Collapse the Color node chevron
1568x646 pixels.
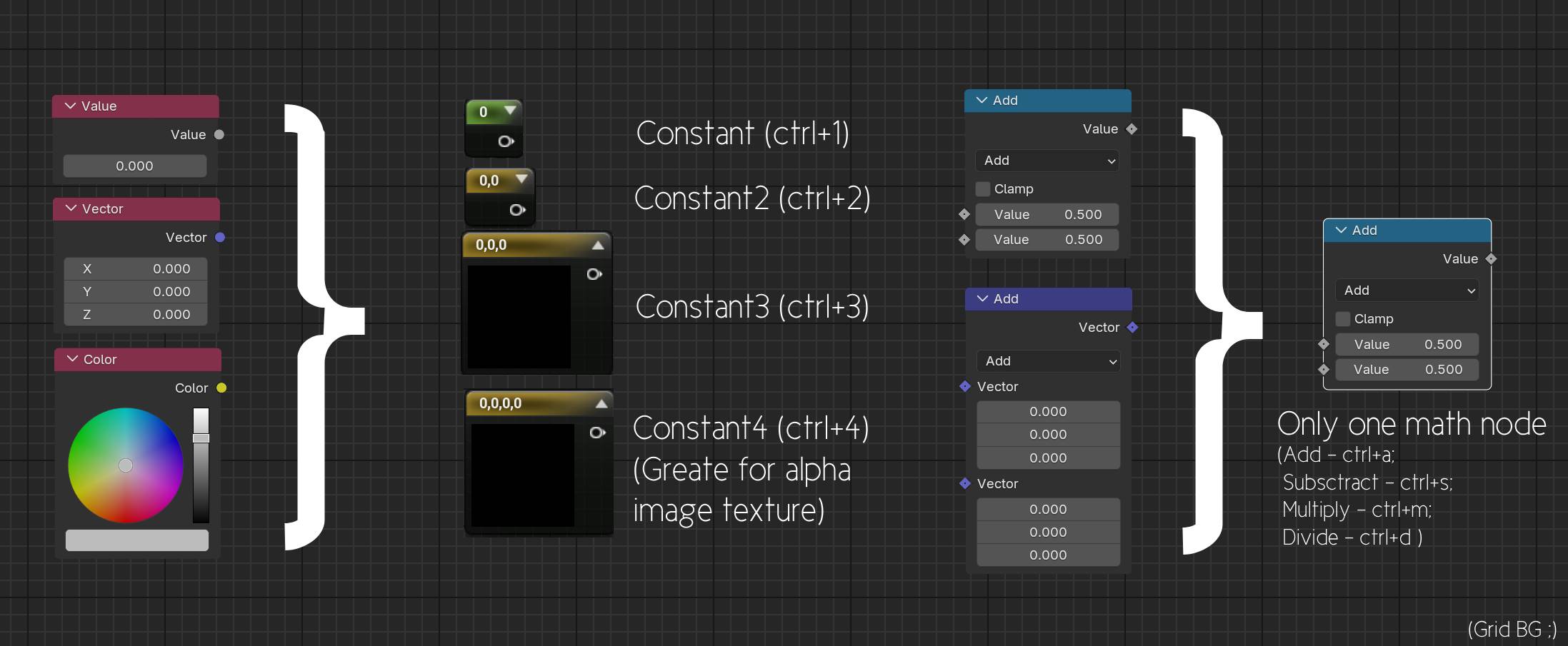[x=72, y=359]
